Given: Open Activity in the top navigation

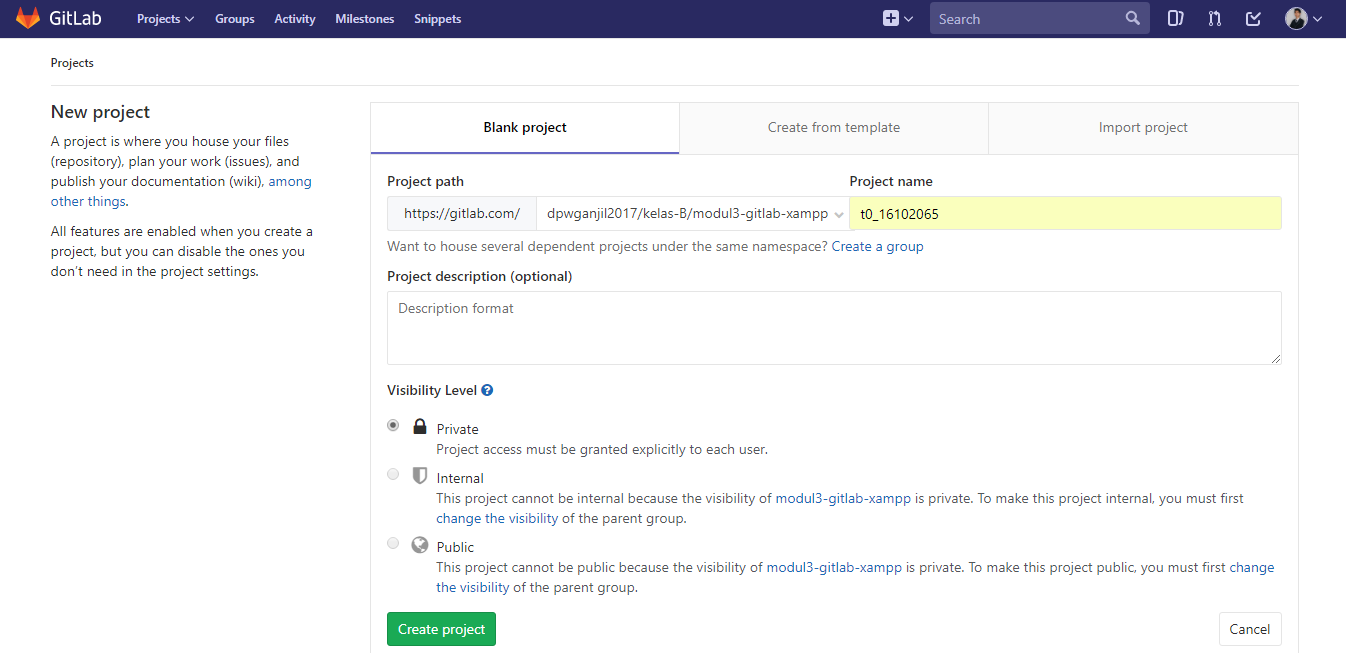Looking at the screenshot, I should point(295,19).
